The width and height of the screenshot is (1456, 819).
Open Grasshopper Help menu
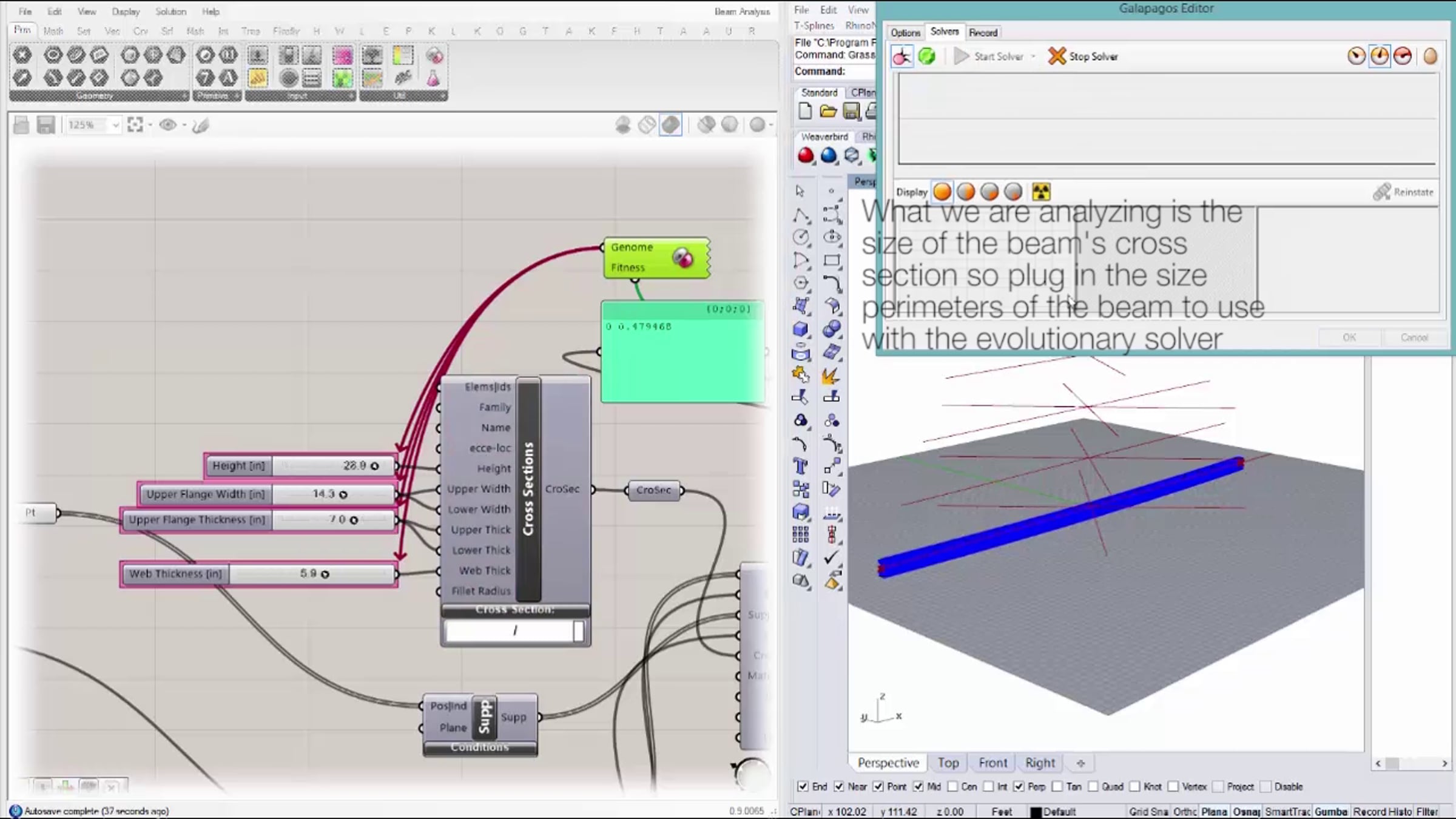(211, 12)
